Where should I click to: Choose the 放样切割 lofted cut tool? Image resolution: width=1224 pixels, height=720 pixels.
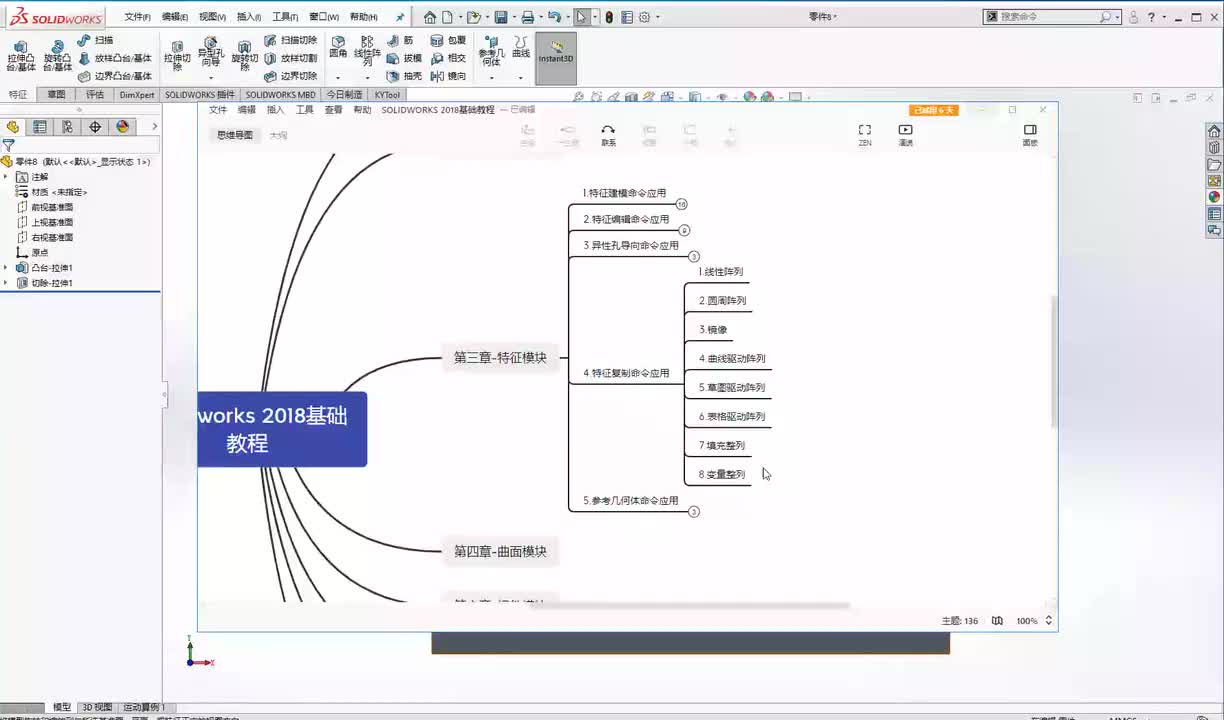(x=291, y=58)
